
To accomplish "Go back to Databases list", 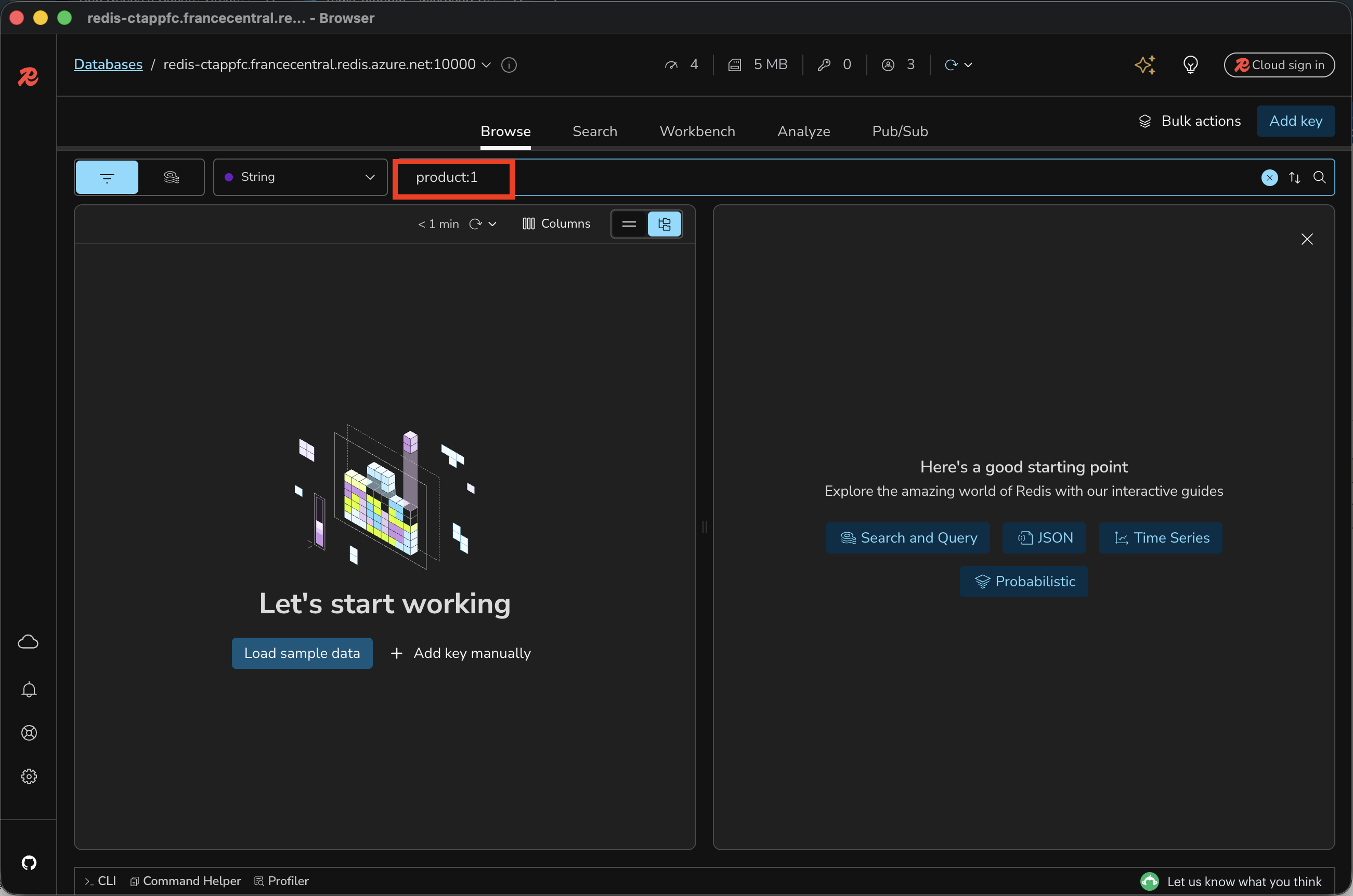I will 108,64.
